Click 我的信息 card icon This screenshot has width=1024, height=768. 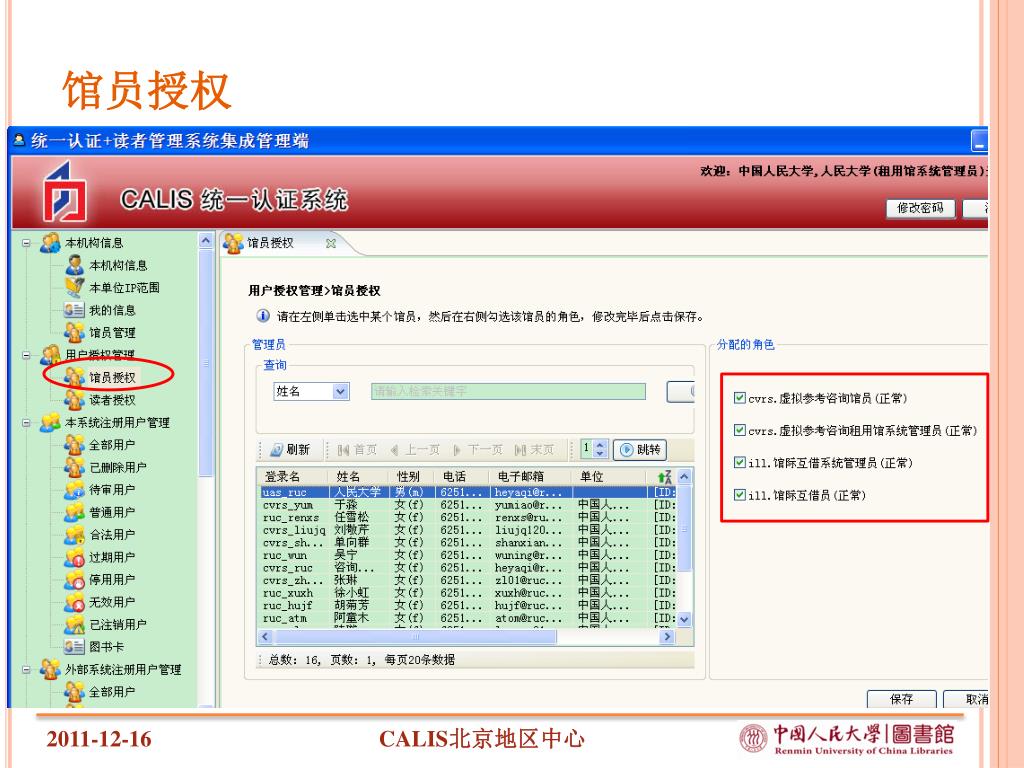[74, 310]
